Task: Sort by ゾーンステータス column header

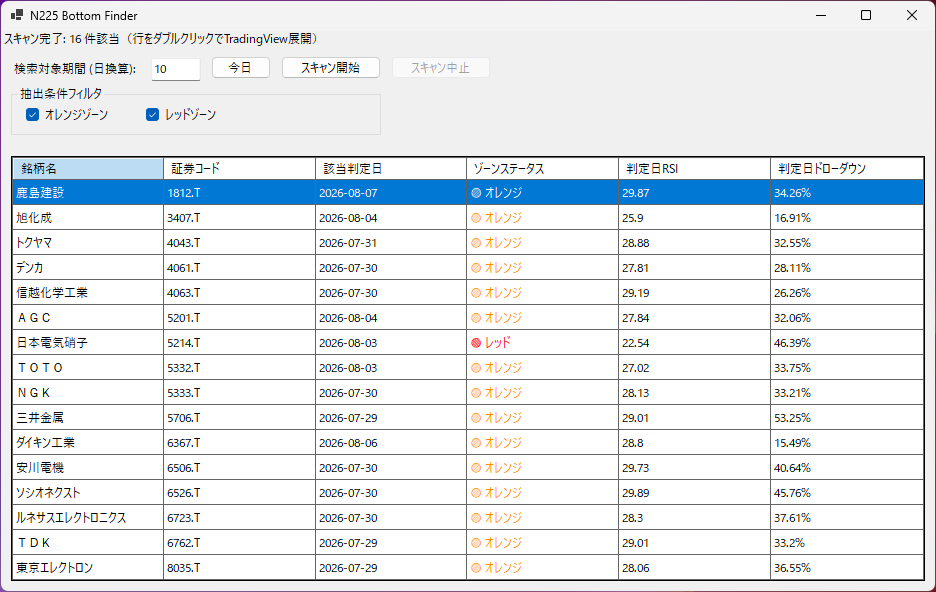Action: [x=543, y=169]
